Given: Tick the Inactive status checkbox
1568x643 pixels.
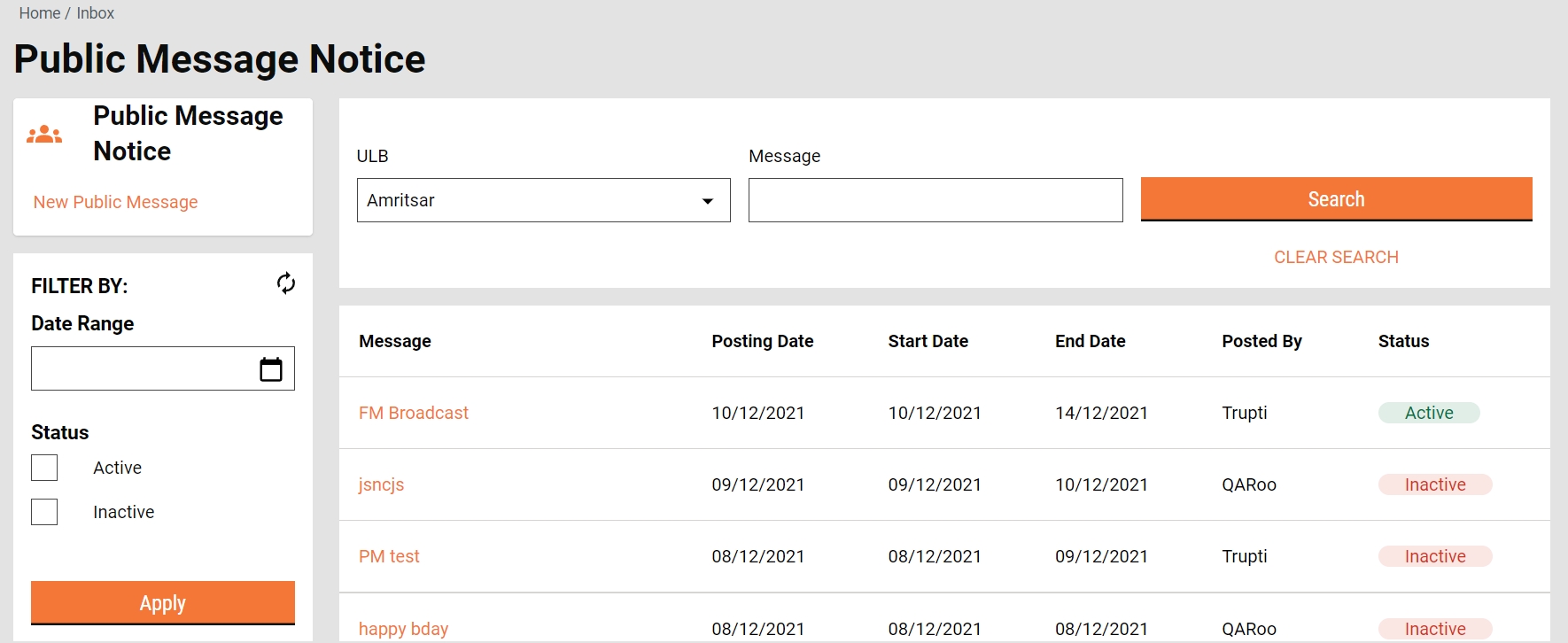Looking at the screenshot, I should pos(44,512).
